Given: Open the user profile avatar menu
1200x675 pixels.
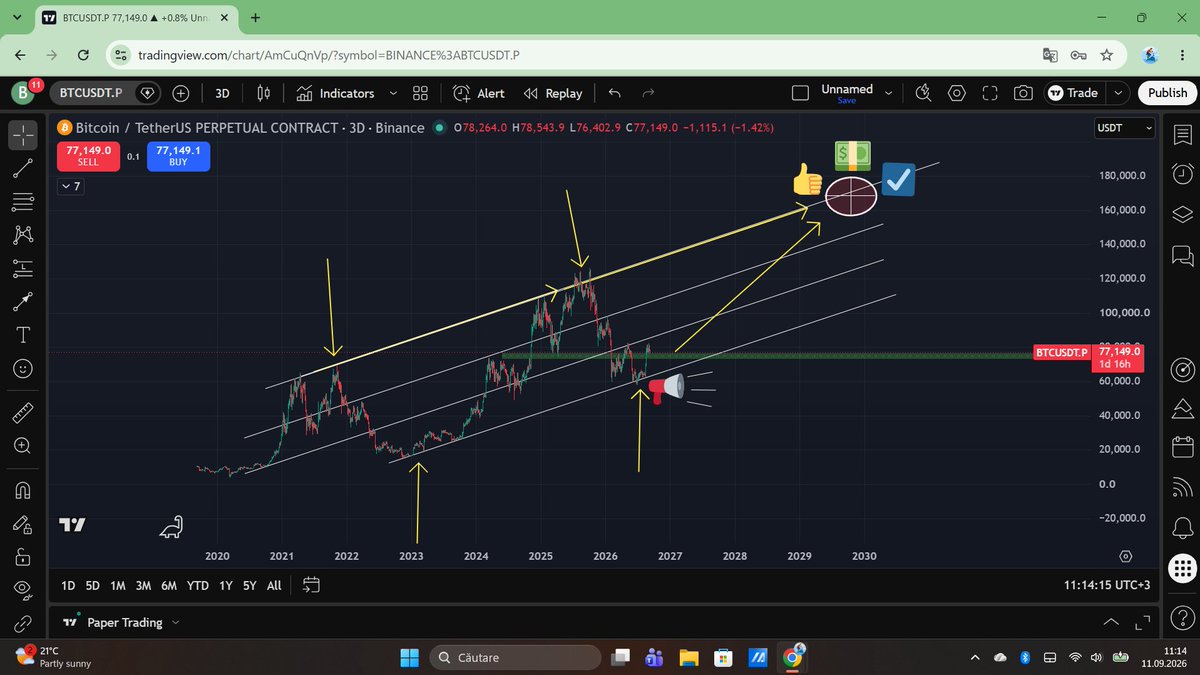Looking at the screenshot, I should point(23,93).
